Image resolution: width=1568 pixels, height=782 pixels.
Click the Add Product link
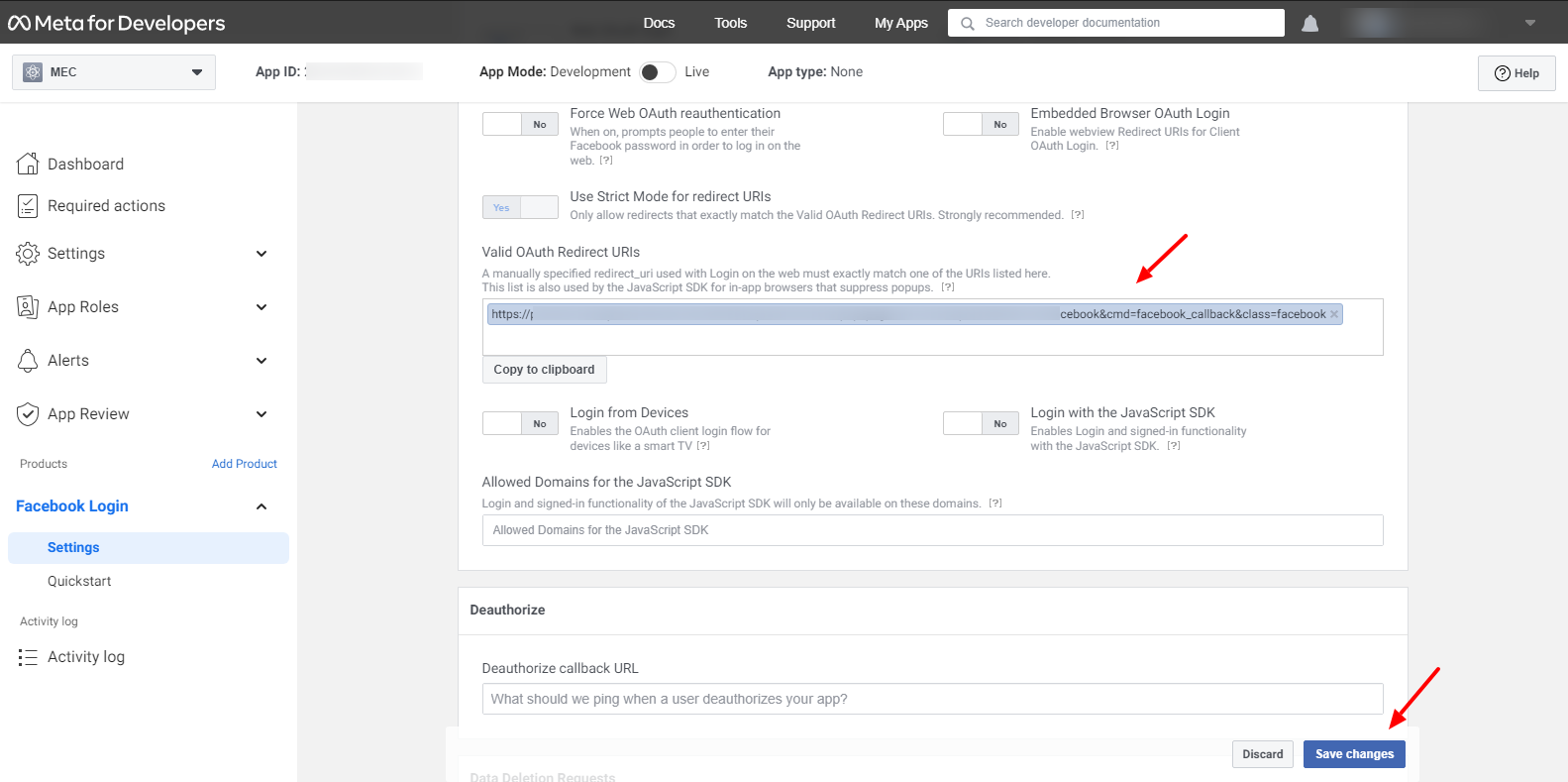point(245,464)
